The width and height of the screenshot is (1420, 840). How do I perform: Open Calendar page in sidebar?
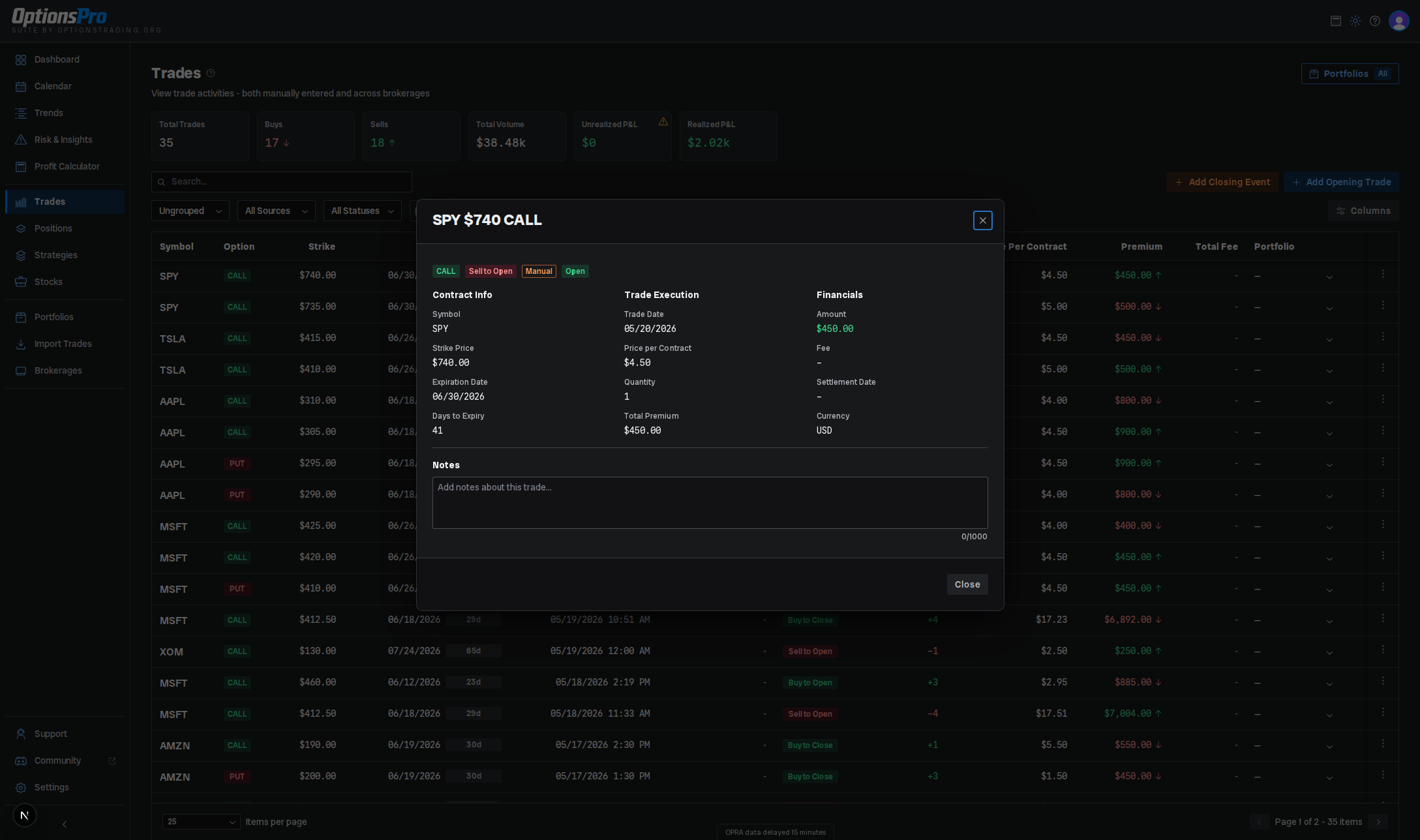65,86
